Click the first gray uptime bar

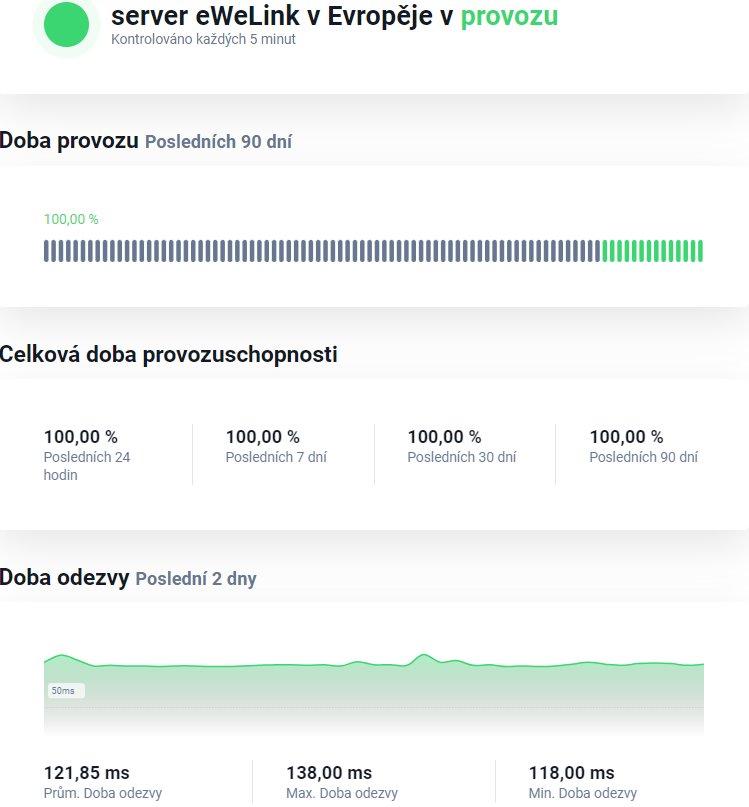47,251
